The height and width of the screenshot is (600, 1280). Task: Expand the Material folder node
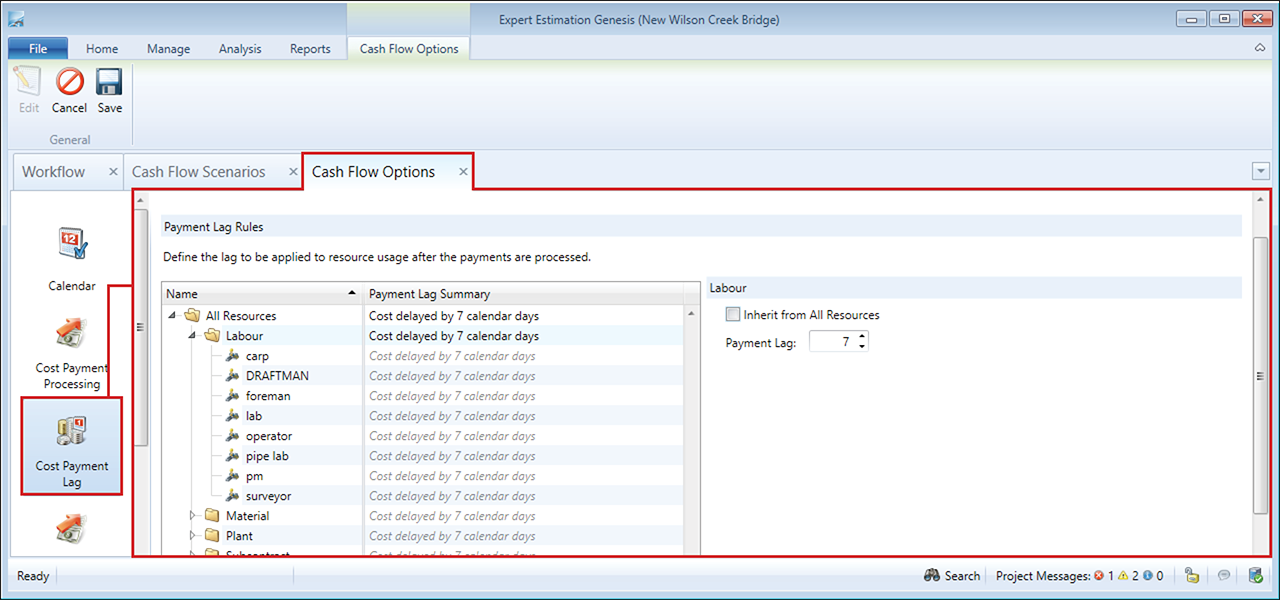tap(193, 516)
